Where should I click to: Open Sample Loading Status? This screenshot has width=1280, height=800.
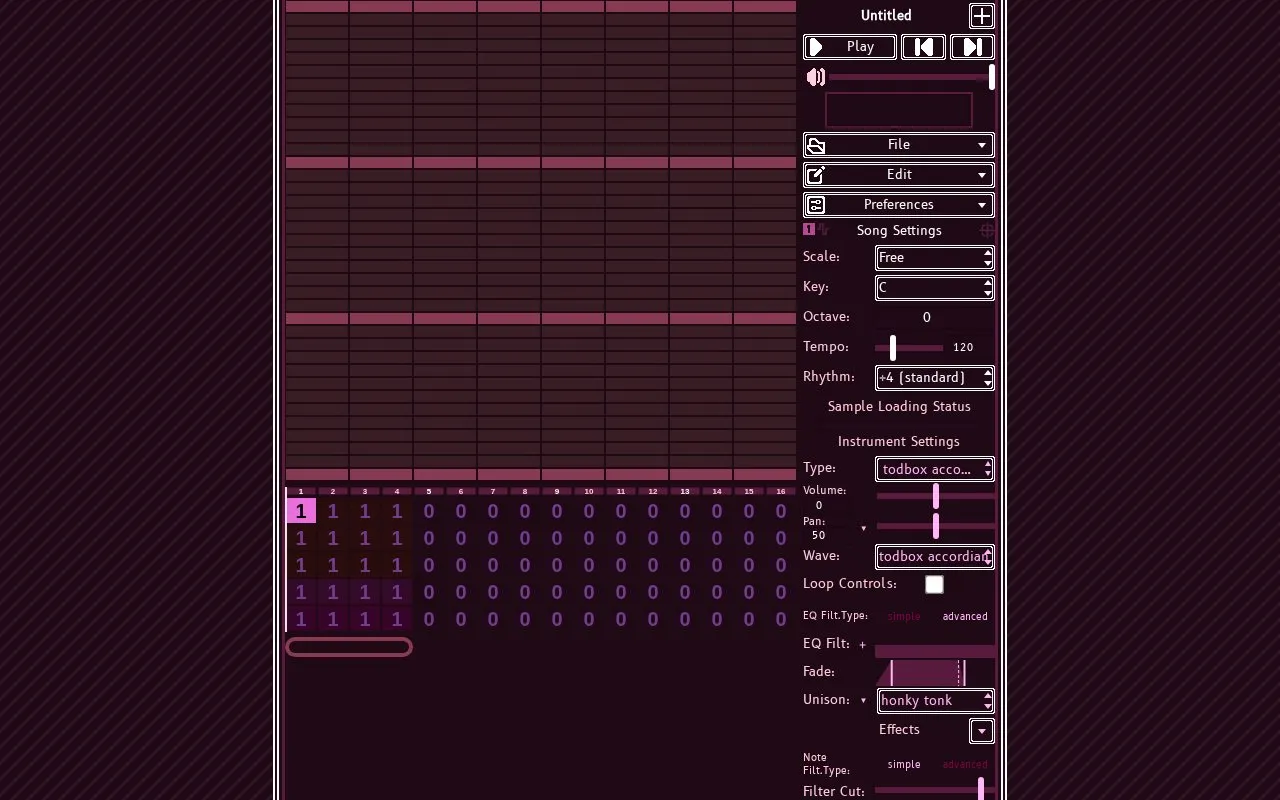(899, 407)
